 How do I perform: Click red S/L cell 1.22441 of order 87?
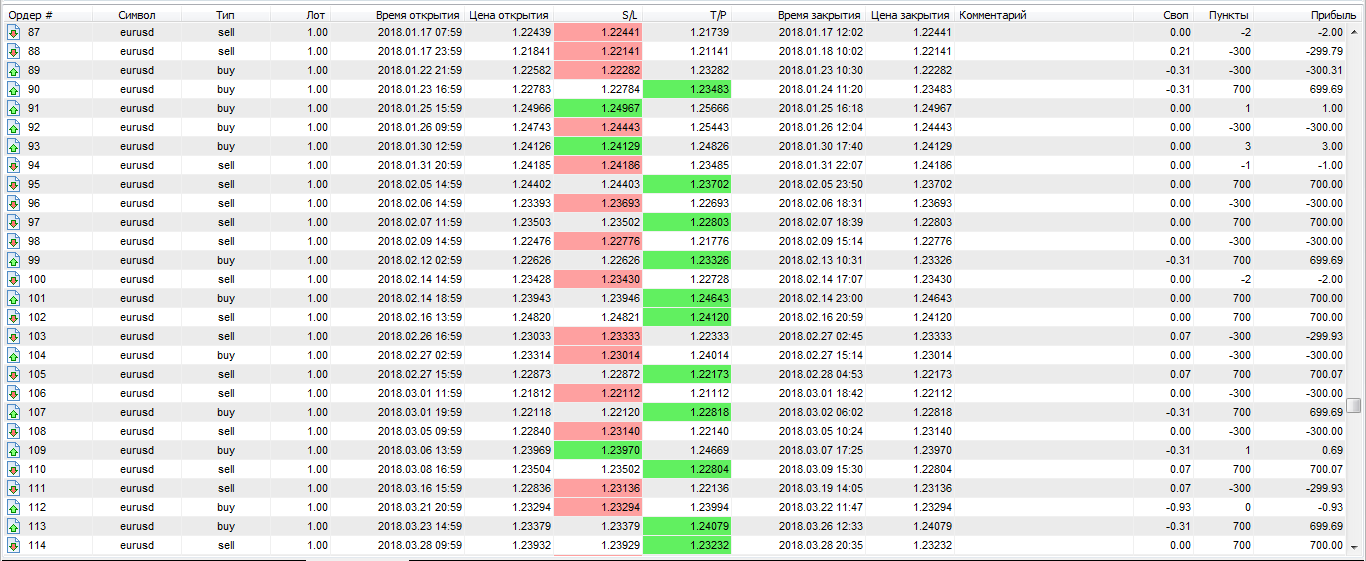[597, 33]
